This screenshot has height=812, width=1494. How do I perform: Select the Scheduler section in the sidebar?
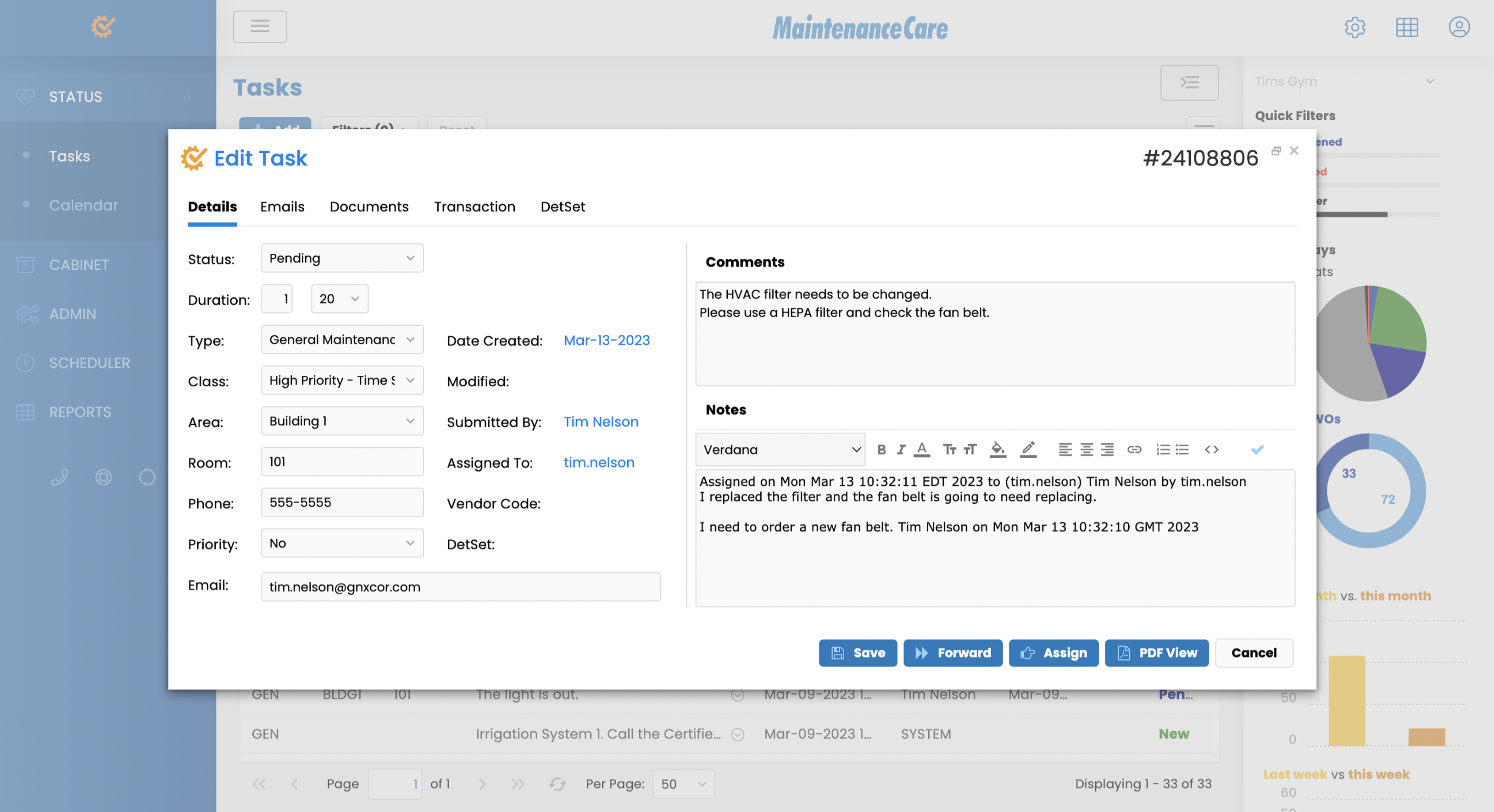click(x=89, y=363)
